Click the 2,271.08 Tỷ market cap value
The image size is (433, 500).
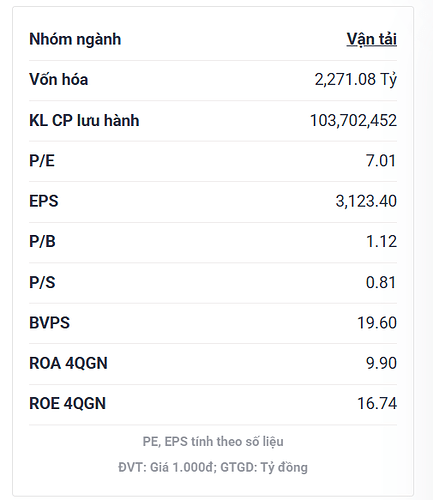coord(356,79)
